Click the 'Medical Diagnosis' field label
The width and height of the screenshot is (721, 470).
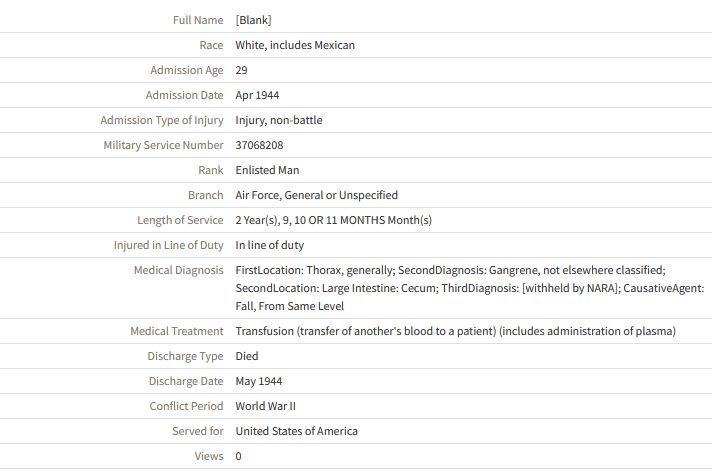click(178, 270)
